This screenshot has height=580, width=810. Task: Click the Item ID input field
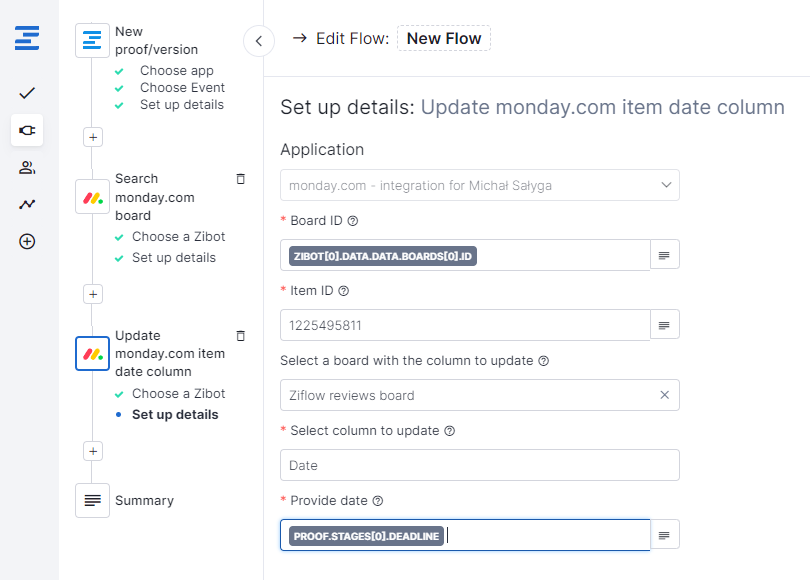(x=464, y=325)
